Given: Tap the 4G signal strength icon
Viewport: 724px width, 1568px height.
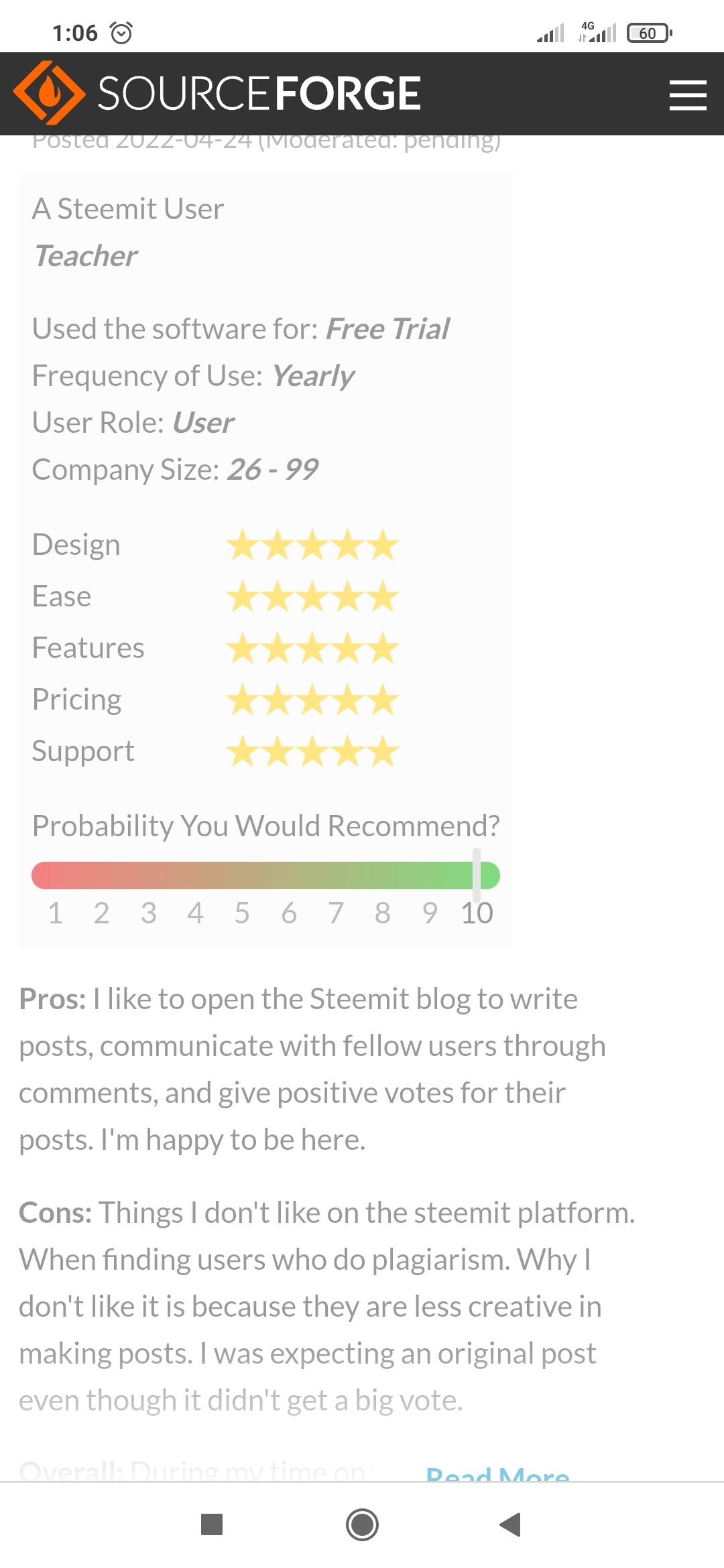Looking at the screenshot, I should pos(597,32).
